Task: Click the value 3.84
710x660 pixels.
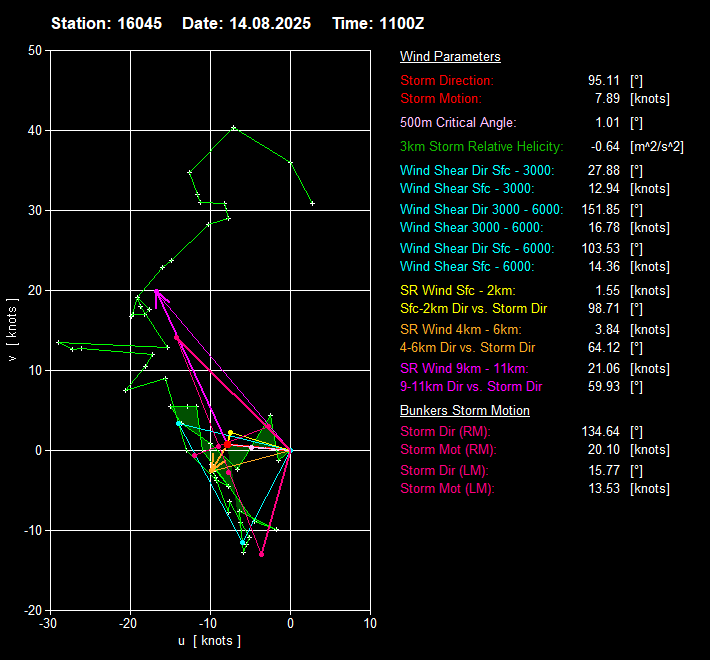Action: [x=607, y=330]
